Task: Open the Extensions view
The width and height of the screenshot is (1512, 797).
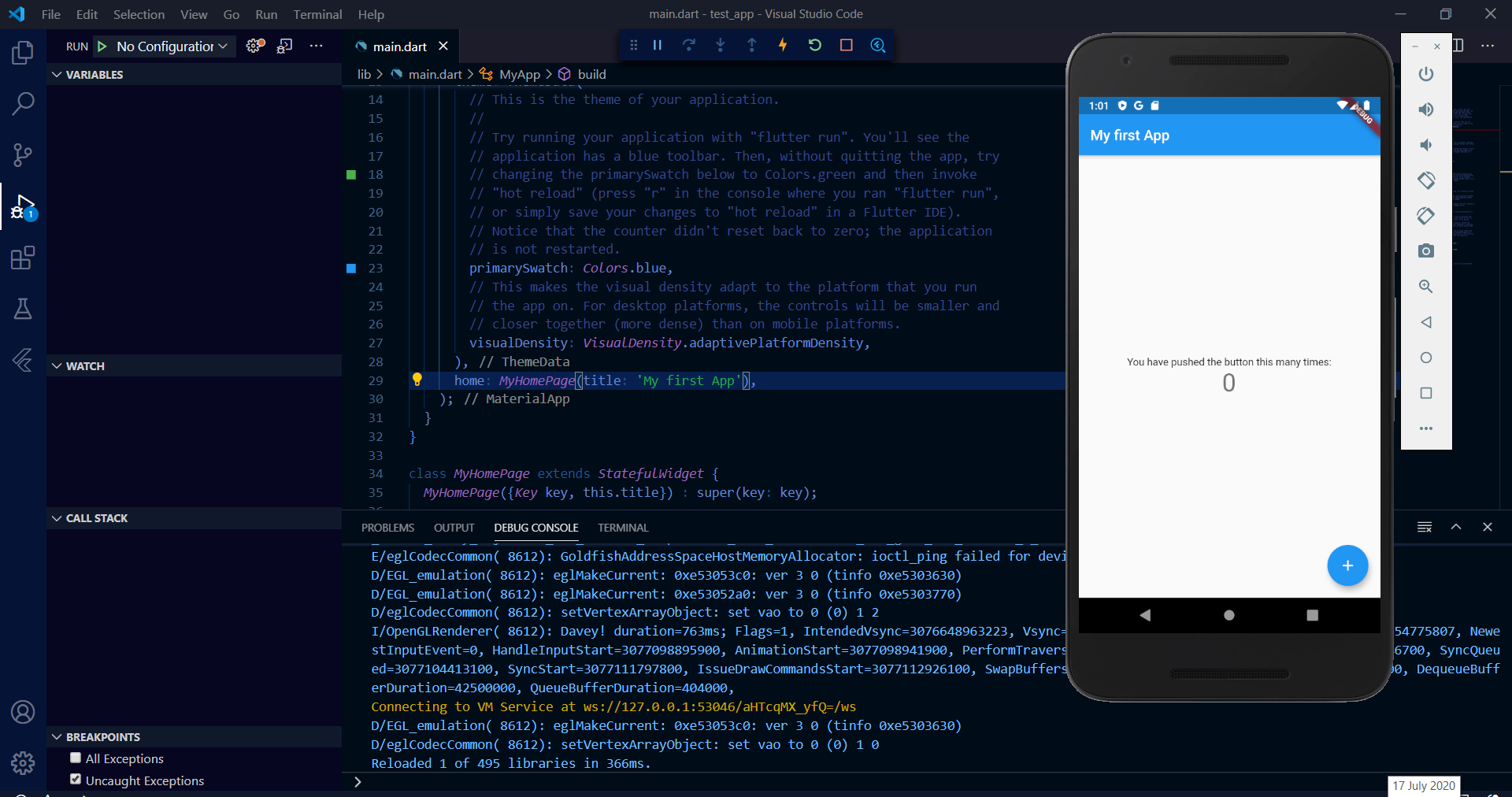Action: point(23,258)
